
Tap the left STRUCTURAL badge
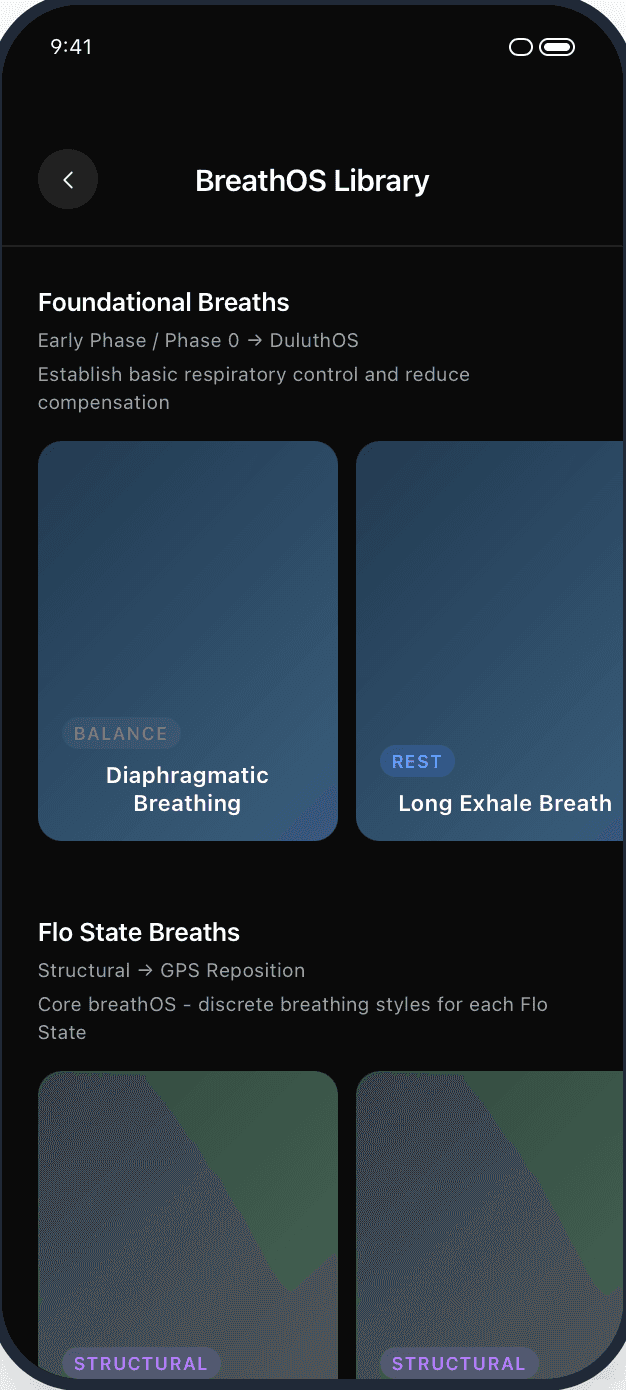(140, 1363)
